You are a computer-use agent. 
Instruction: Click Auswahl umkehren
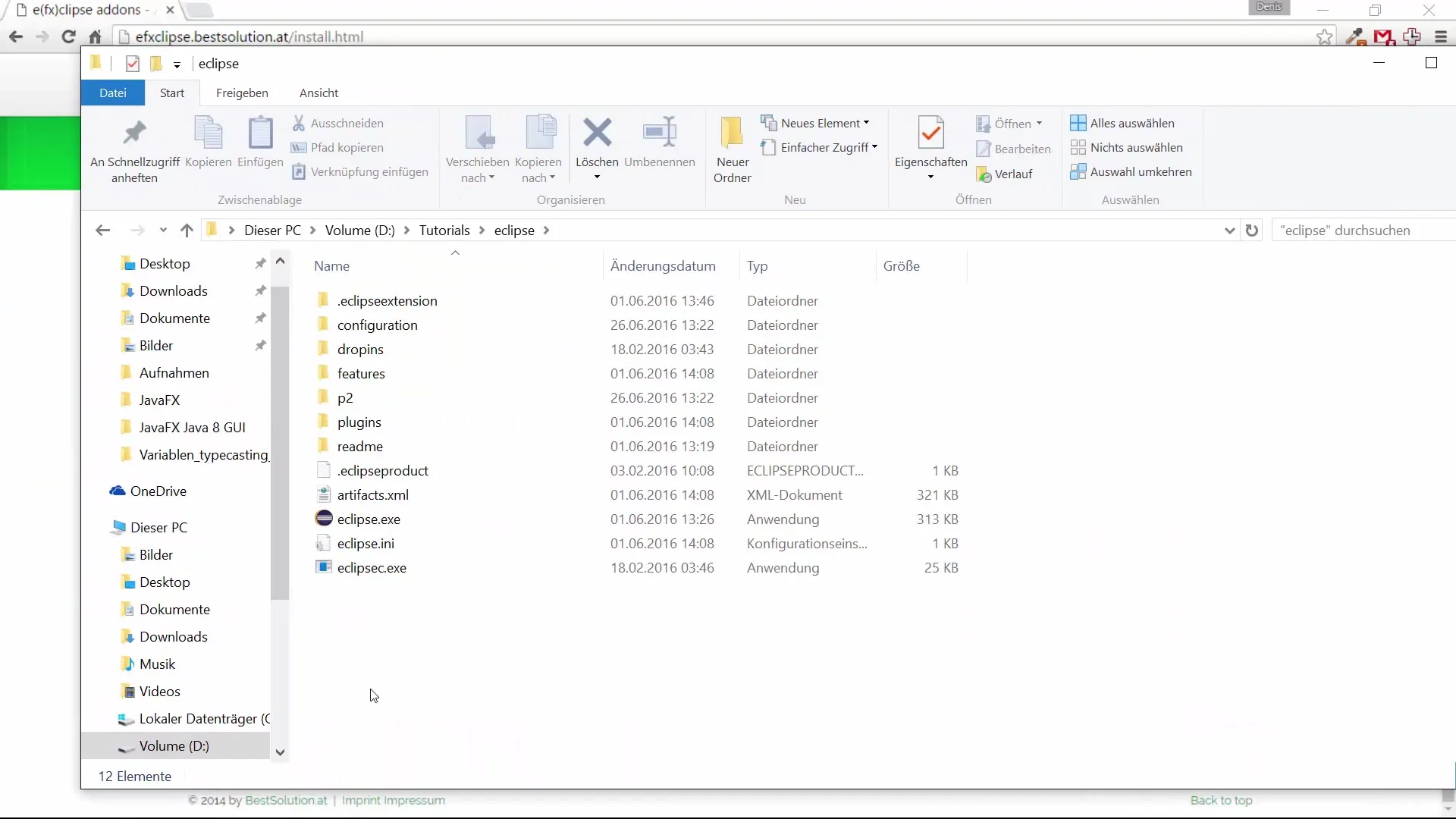point(1131,171)
